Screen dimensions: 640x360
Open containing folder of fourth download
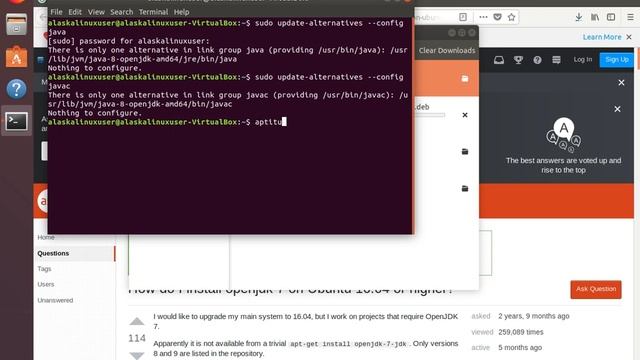click(x=465, y=188)
